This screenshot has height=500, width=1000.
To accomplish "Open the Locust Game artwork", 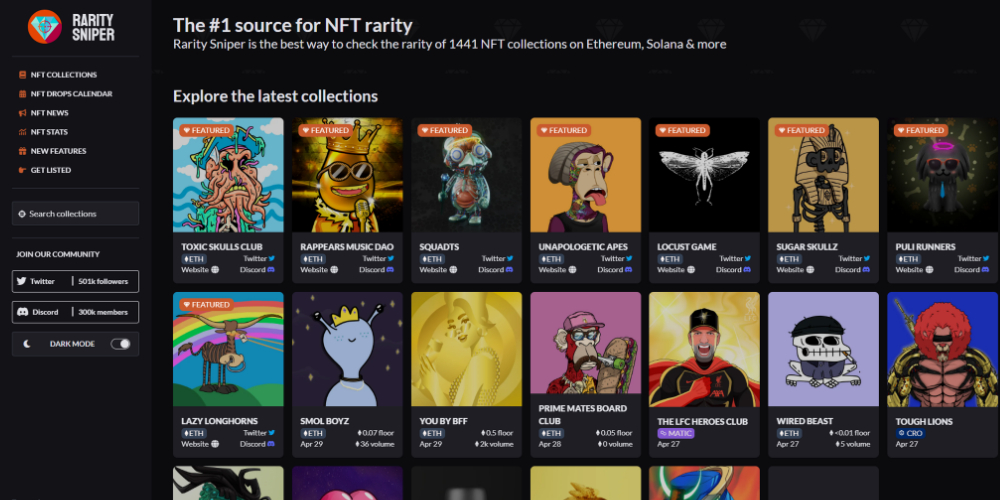I will point(705,175).
